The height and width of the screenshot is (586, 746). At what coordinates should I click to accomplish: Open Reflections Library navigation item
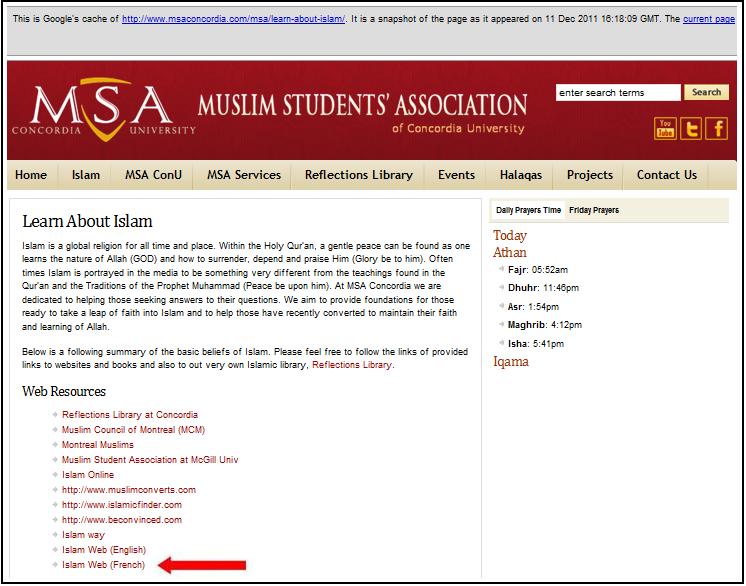[x=358, y=175]
